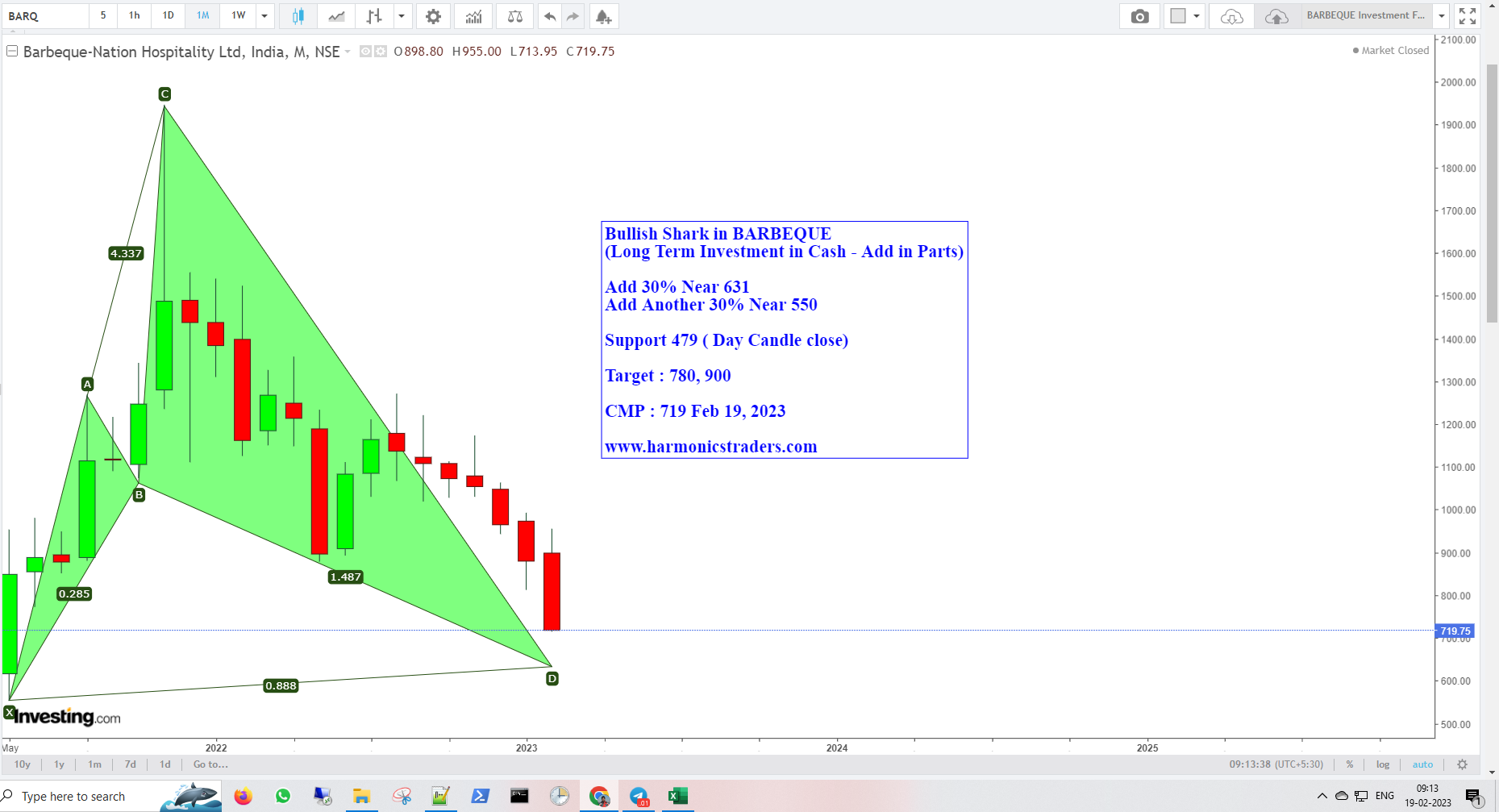Open Telegram from the taskbar

pyautogui.click(x=639, y=797)
